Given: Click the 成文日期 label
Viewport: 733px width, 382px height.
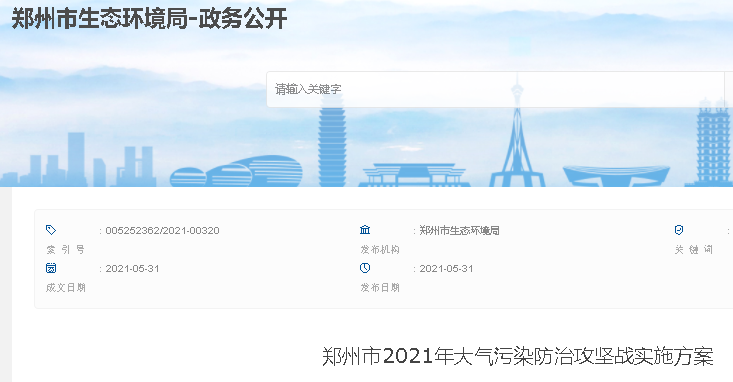Looking at the screenshot, I should [x=65, y=288].
